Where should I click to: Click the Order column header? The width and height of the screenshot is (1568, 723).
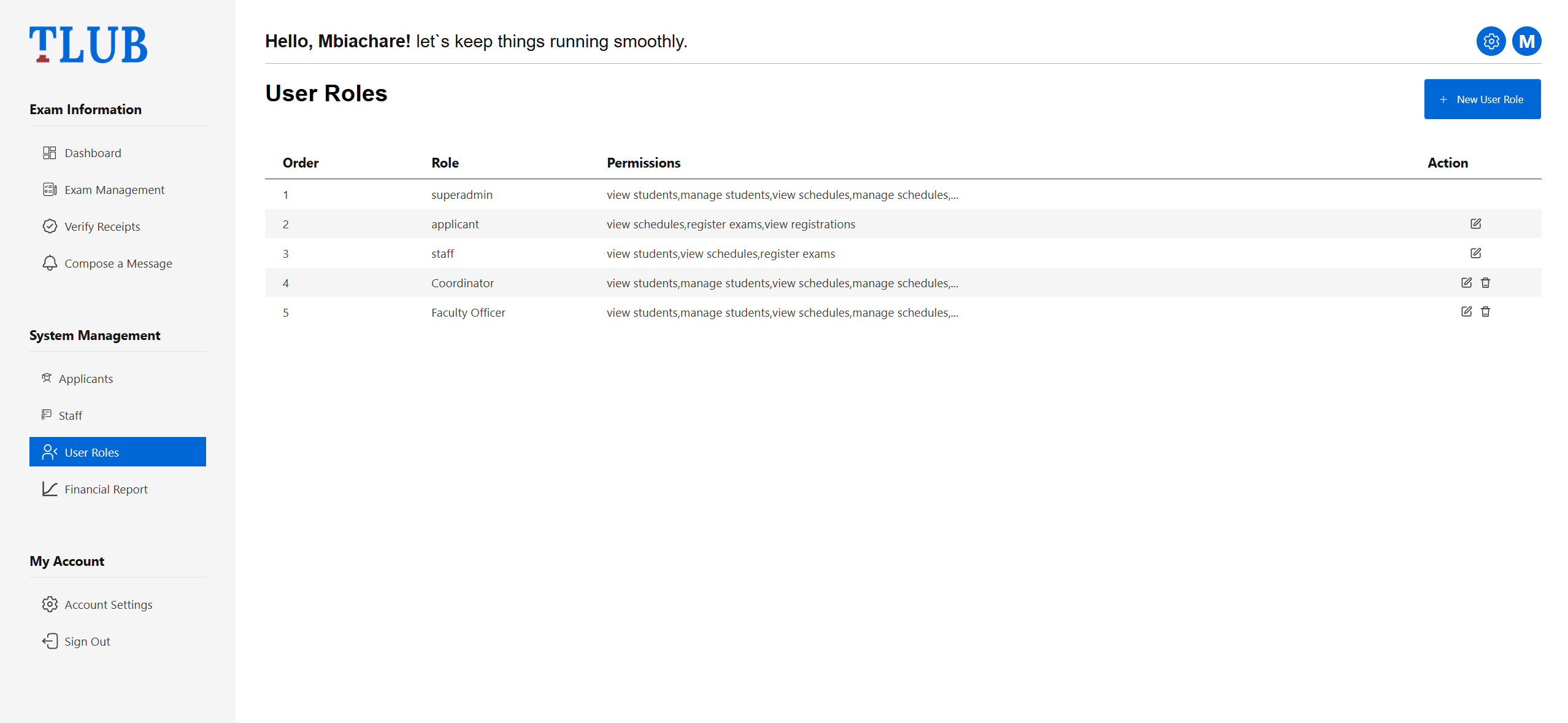tap(301, 163)
